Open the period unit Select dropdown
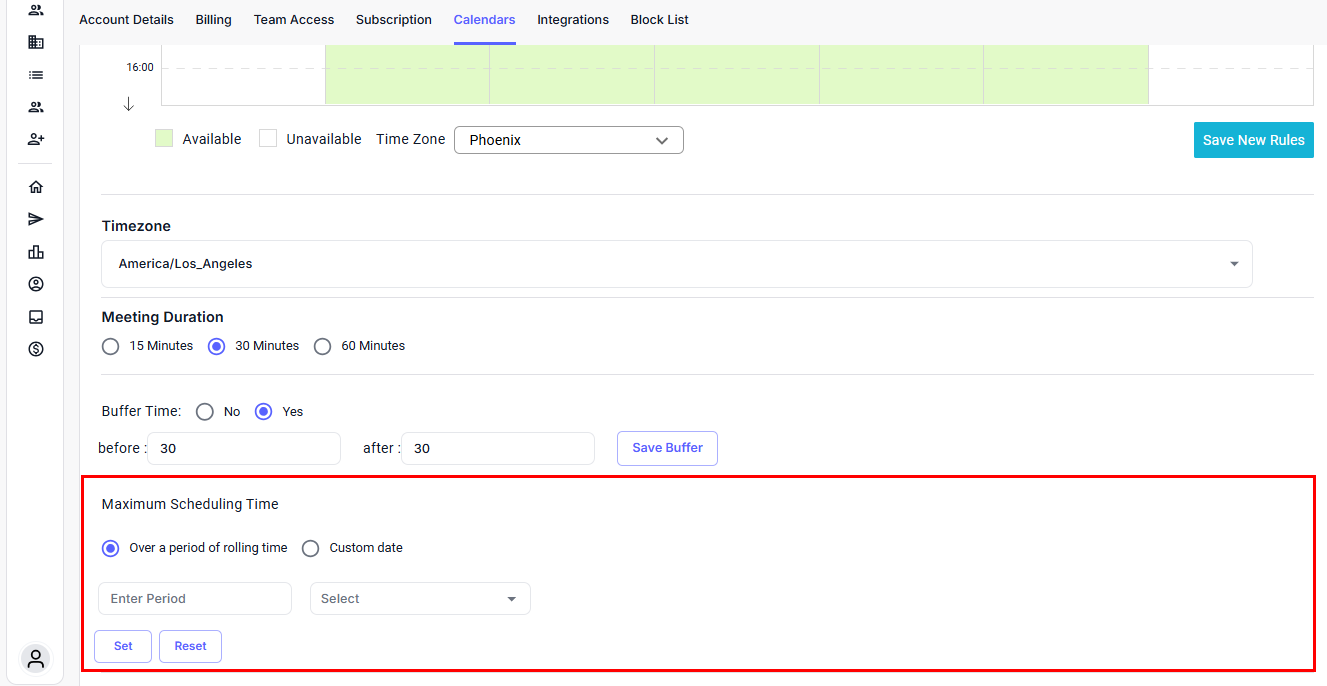This screenshot has height=686, width=1327. [x=420, y=599]
